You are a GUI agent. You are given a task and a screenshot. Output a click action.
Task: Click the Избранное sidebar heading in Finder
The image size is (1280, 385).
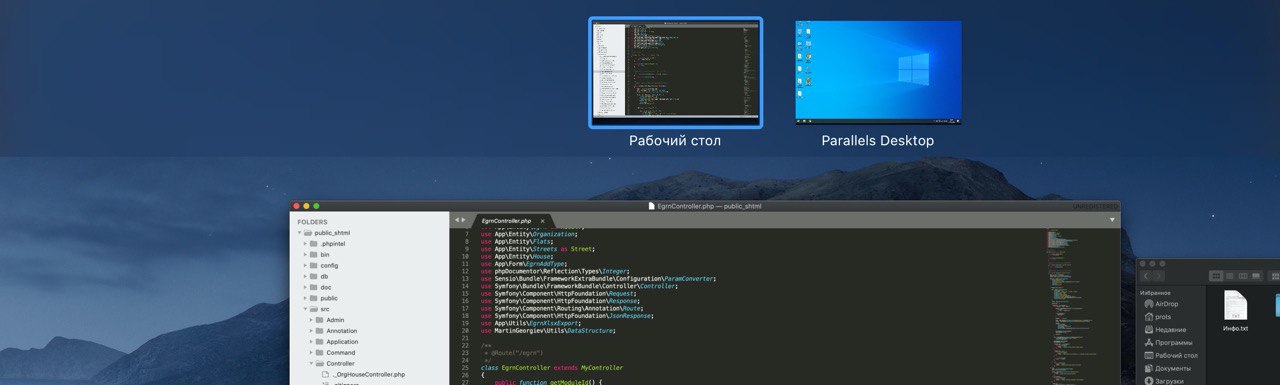[1155, 292]
